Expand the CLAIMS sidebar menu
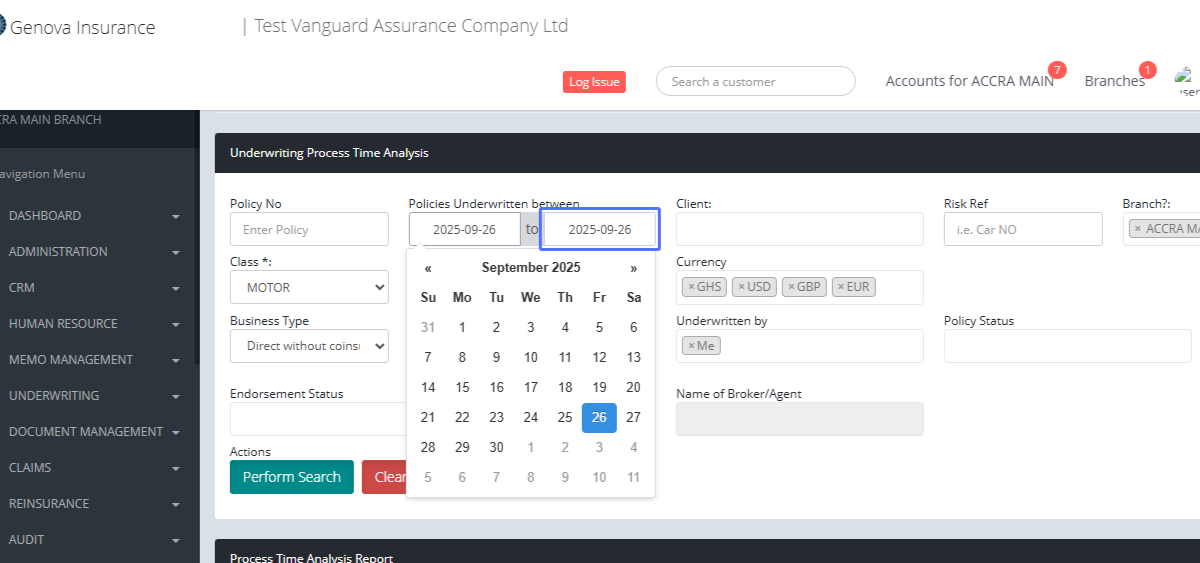 pos(94,468)
